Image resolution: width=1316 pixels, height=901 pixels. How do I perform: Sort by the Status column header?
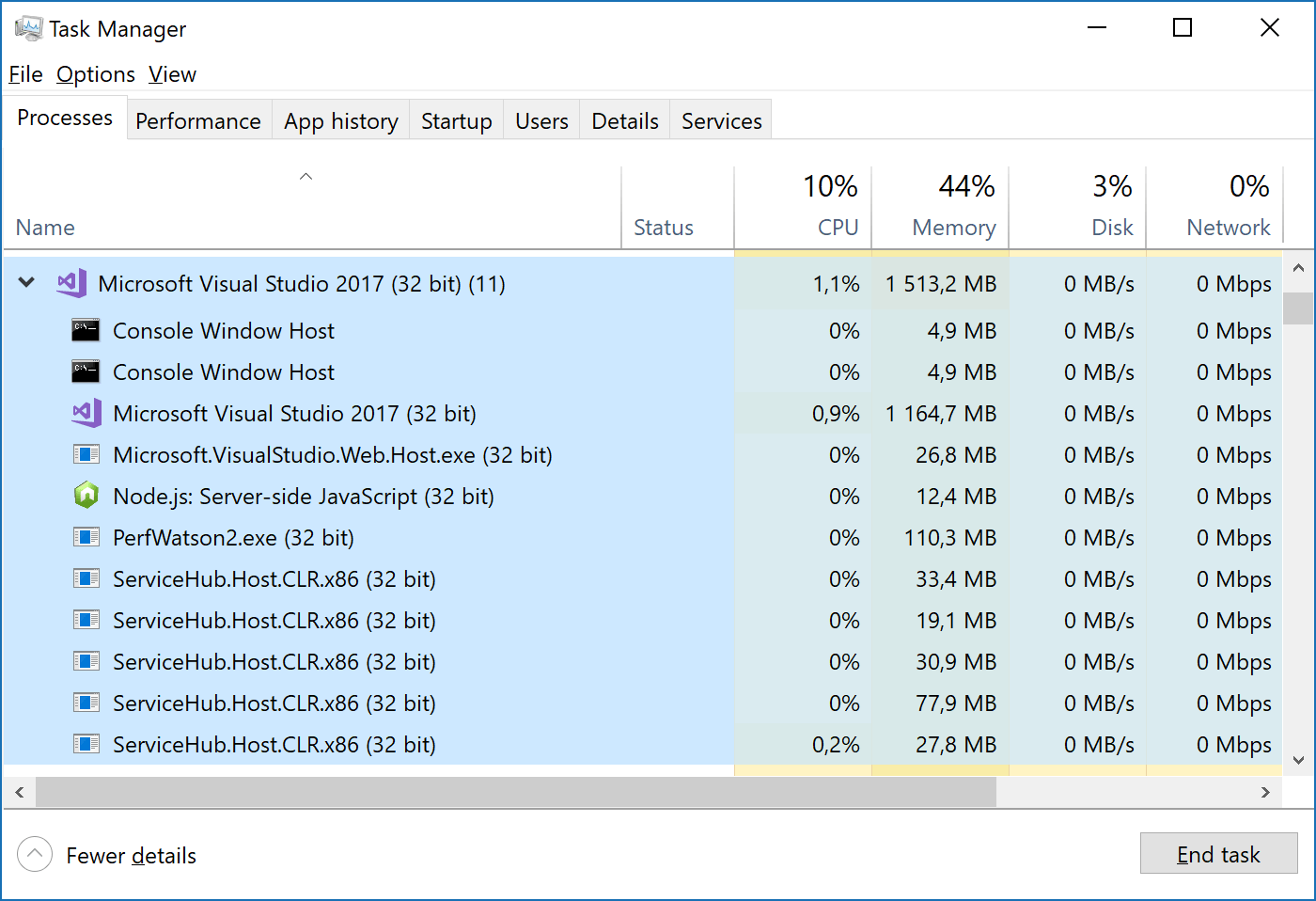(x=678, y=208)
